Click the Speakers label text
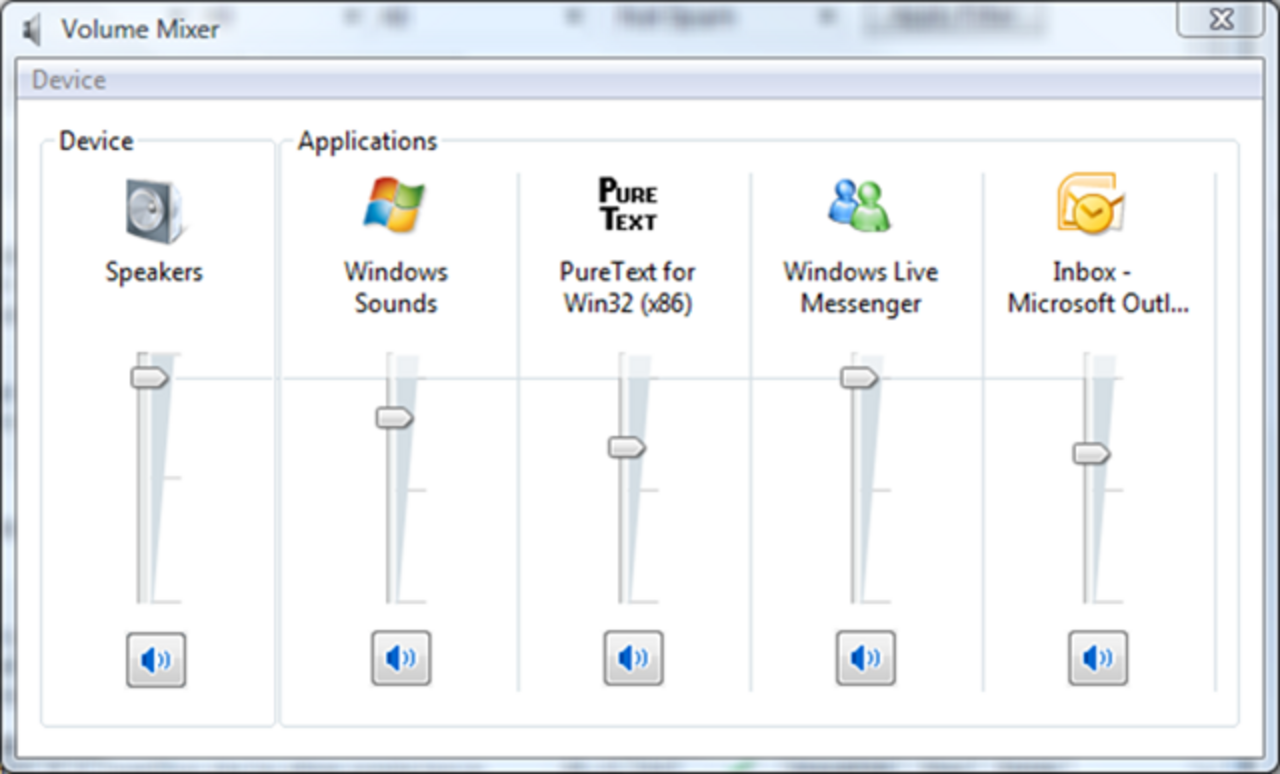The height and width of the screenshot is (774, 1280). (154, 272)
